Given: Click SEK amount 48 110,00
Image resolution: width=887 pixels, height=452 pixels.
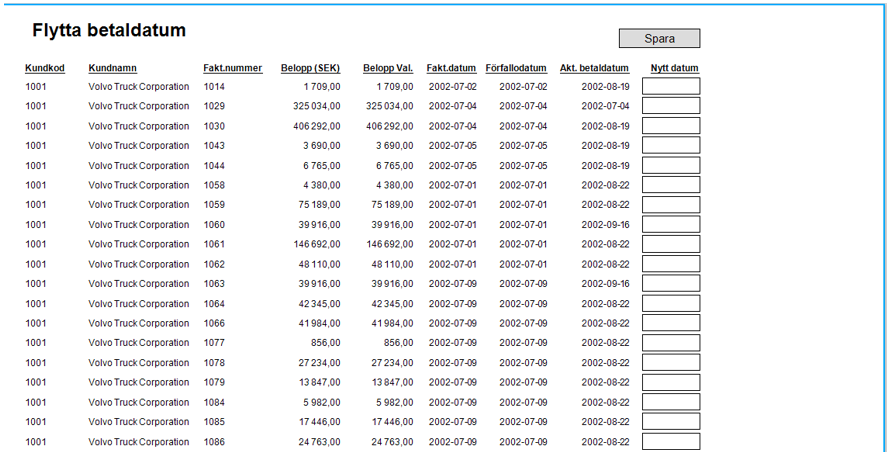Looking at the screenshot, I should click(320, 264).
